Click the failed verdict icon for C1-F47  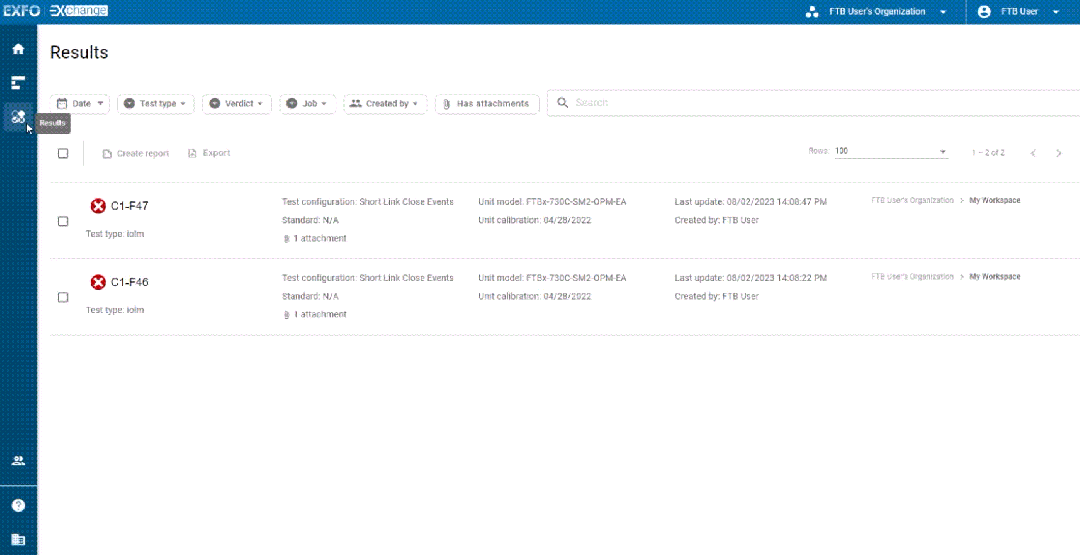(x=98, y=206)
